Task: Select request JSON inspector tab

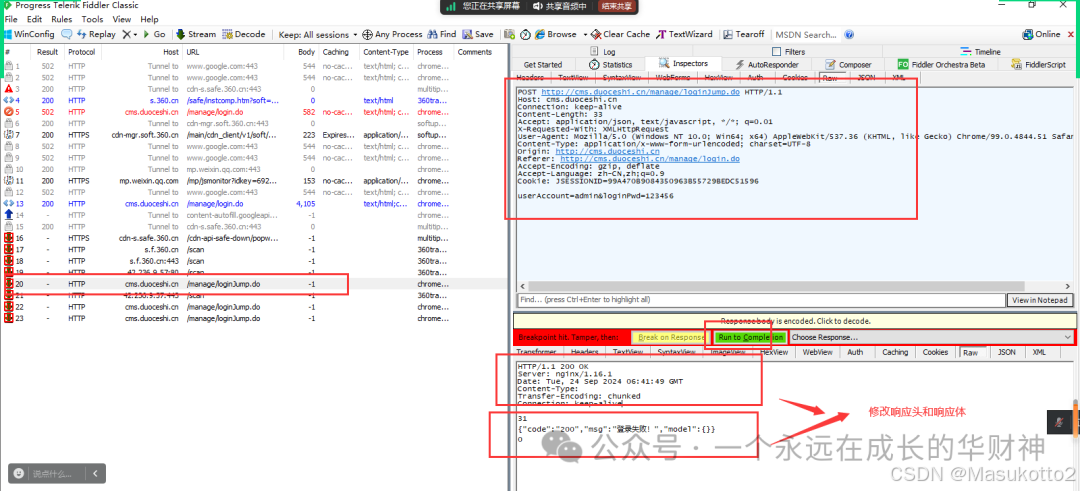Action: coord(868,78)
